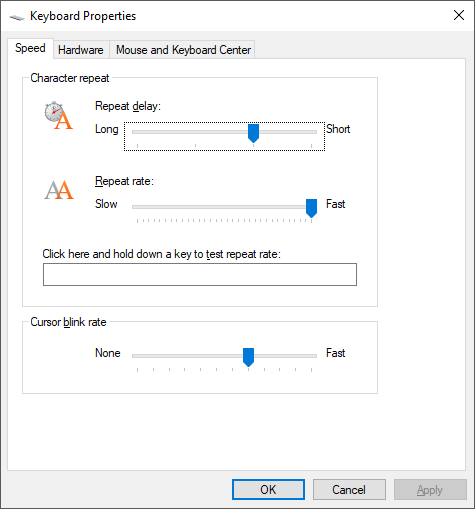475x509 pixels.
Task: Click the Cancel button
Action: [349, 489]
